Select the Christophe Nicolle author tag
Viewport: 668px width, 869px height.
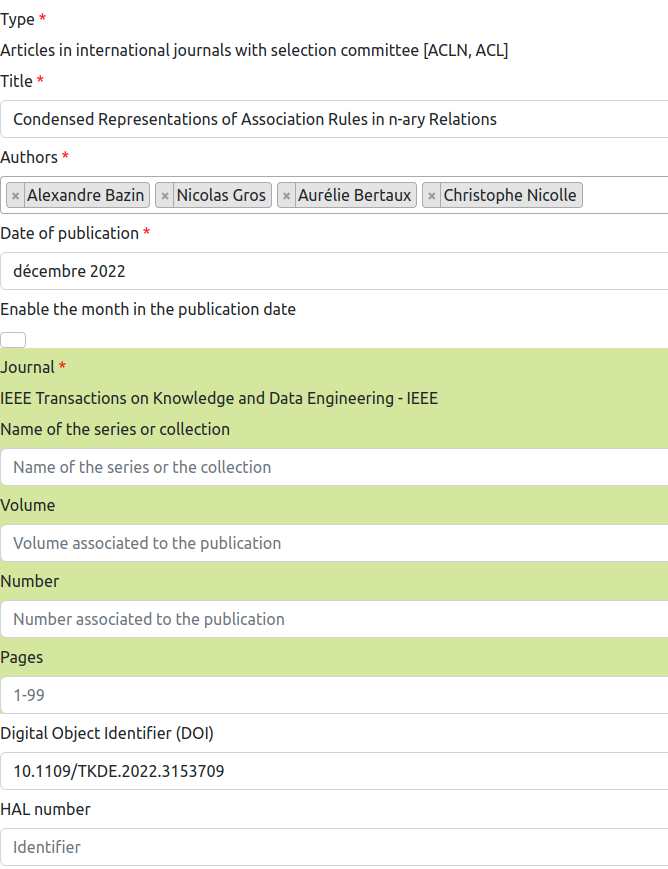(x=509, y=196)
